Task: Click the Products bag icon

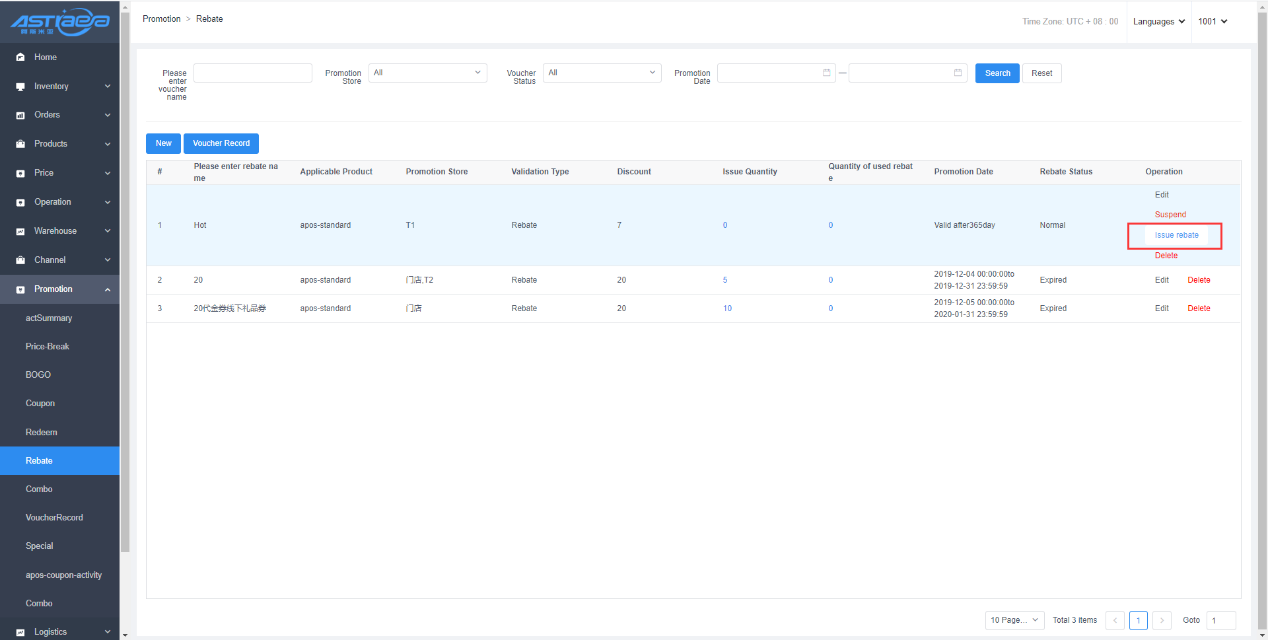Action: (20, 144)
